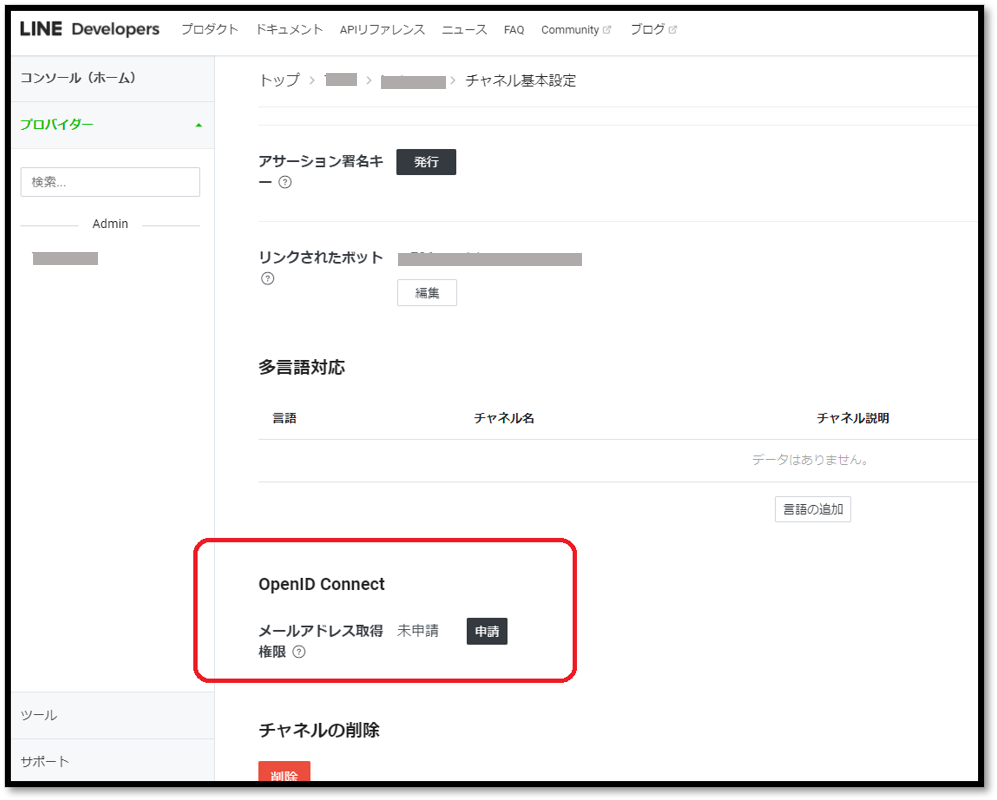997x800 pixels.
Task: Open the APIリファレンス menu item
Action: click(x=381, y=29)
